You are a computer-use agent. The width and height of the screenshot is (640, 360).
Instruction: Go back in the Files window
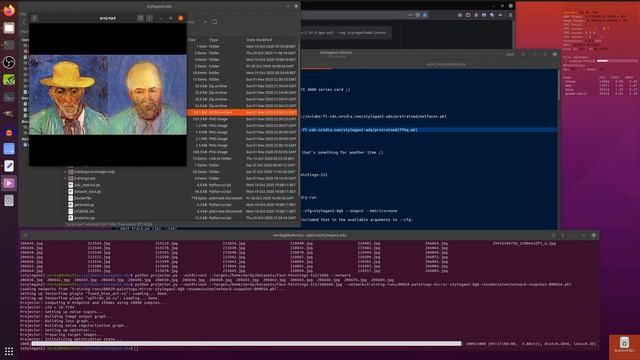pyautogui.click(x=24, y=22)
